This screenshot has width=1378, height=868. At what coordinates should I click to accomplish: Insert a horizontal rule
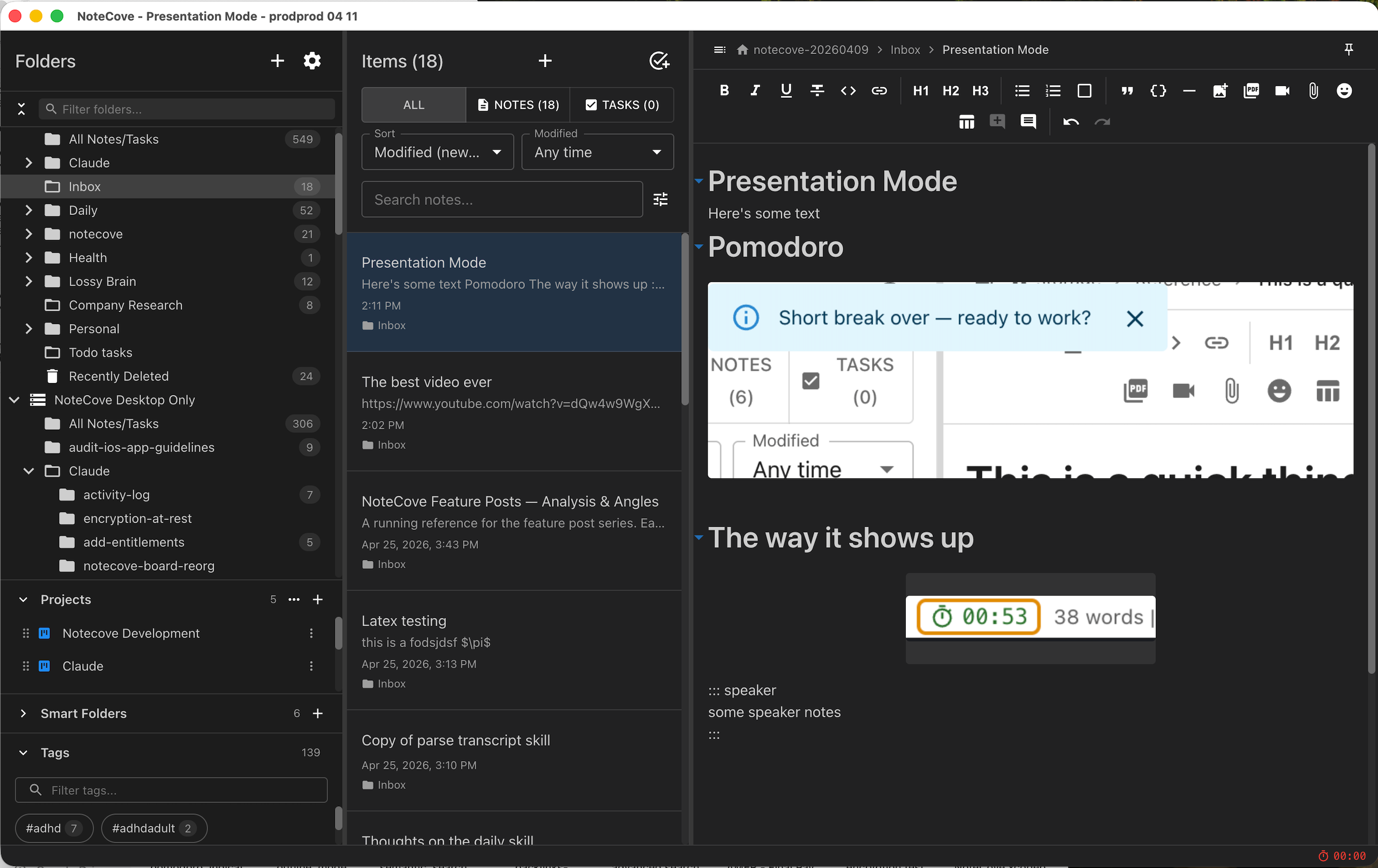1189,90
